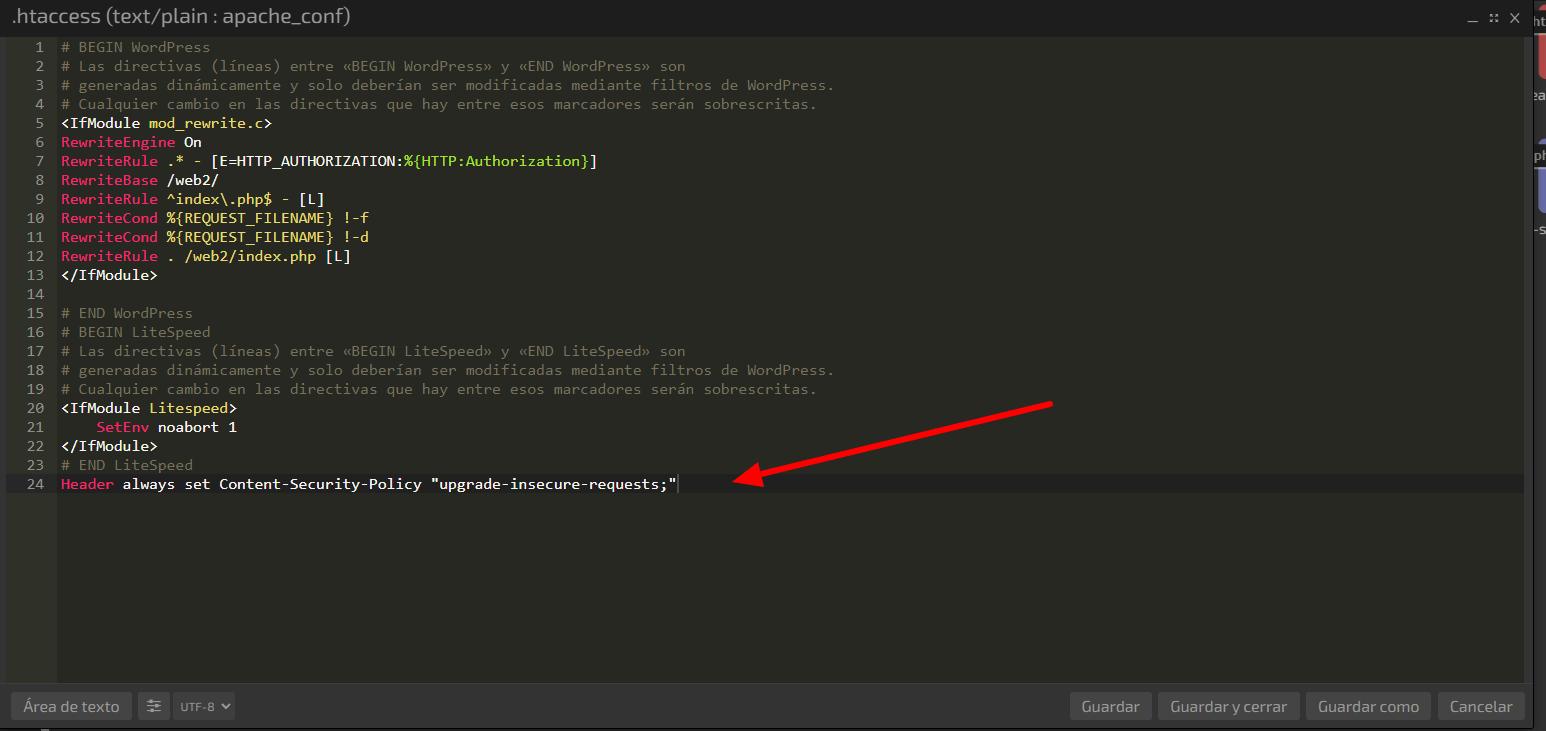Click the '# BEGIN LiteSpeed' comment line
The width and height of the screenshot is (1546, 731).
[x=136, y=332]
